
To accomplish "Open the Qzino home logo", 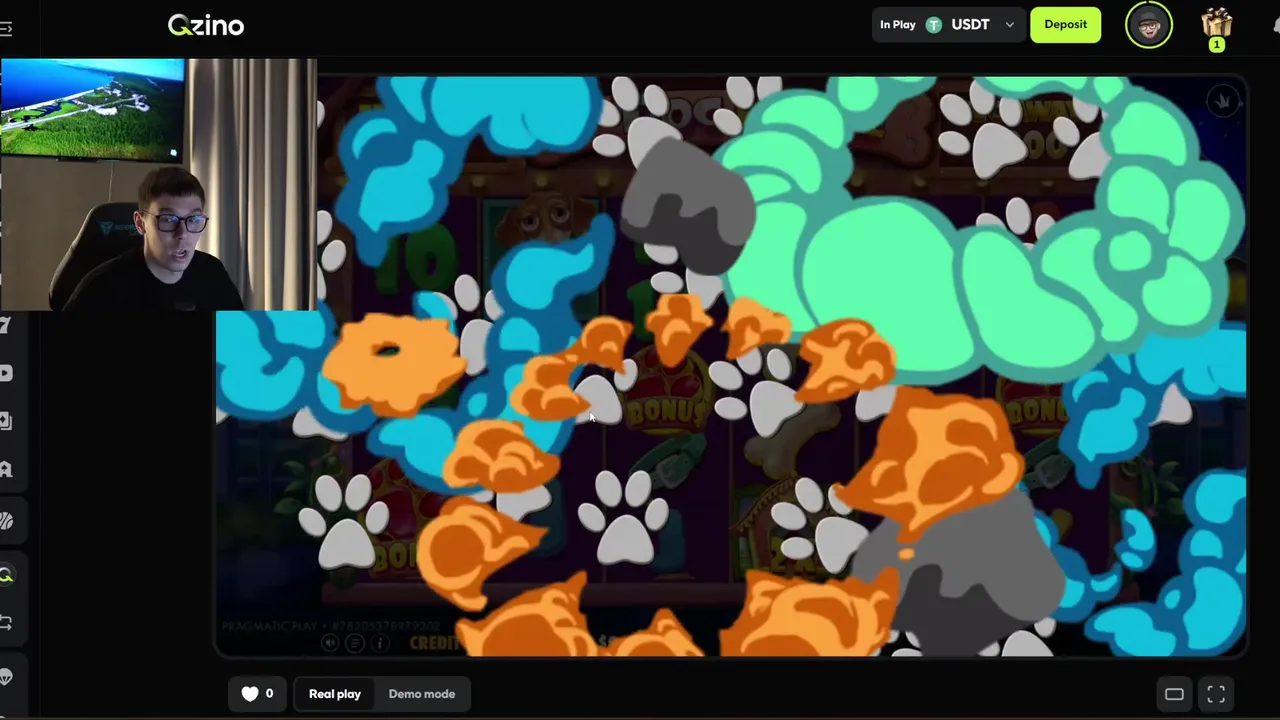I will click(x=206, y=25).
